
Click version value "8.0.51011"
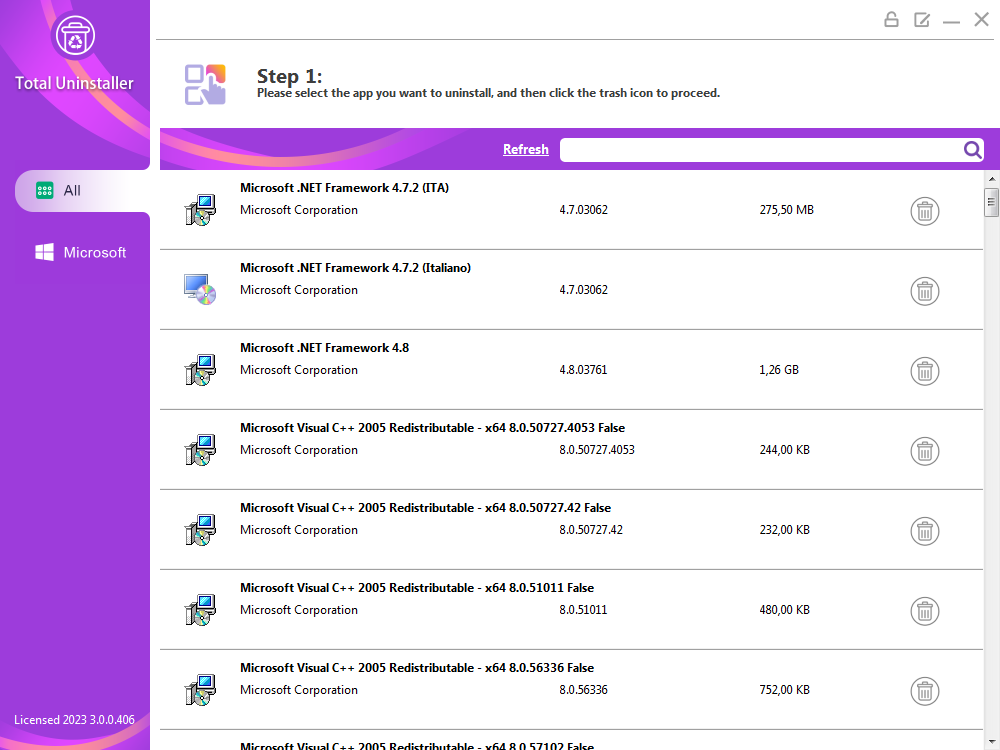(x=584, y=610)
